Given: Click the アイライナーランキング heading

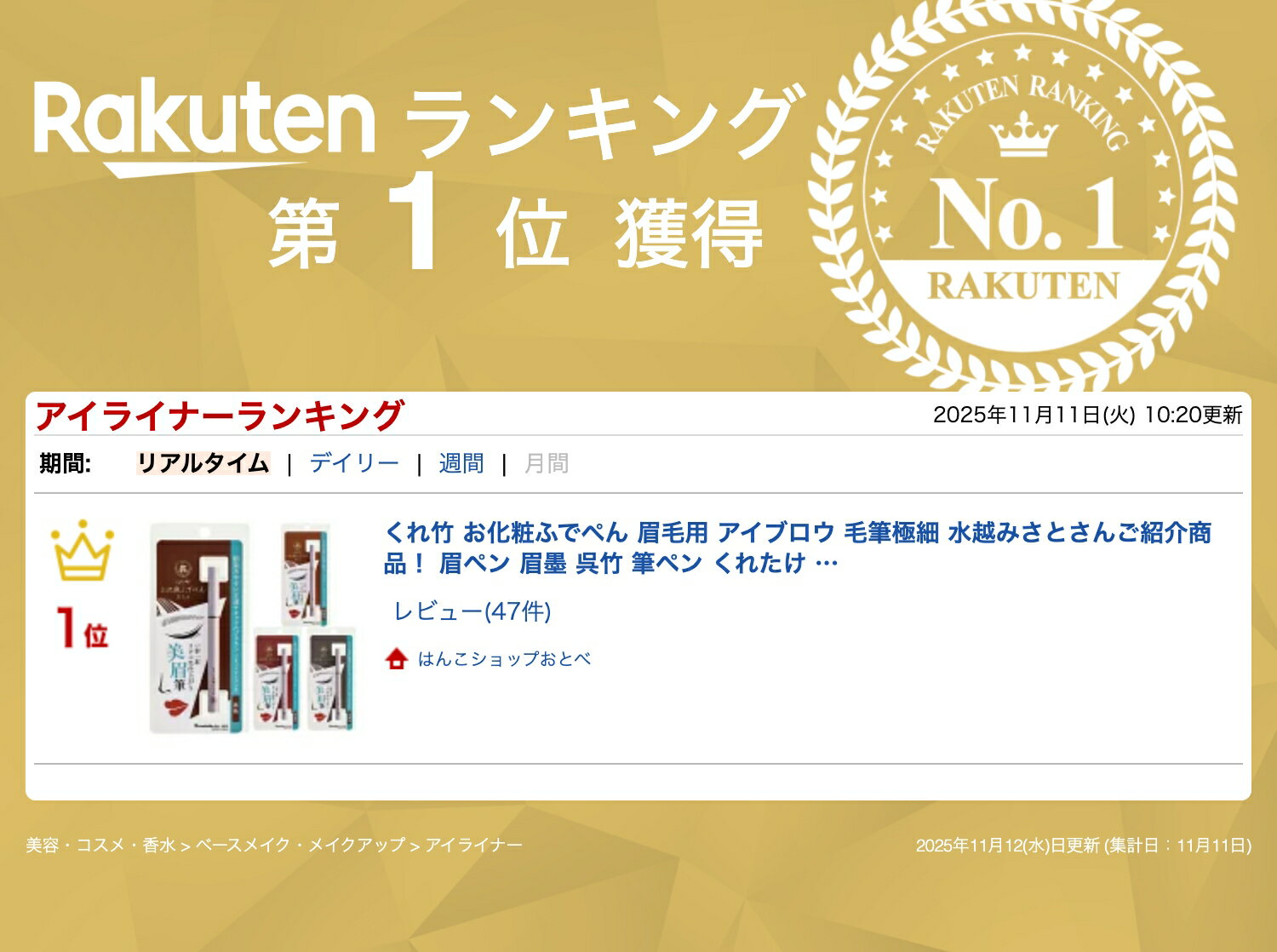Looking at the screenshot, I should coord(219,416).
